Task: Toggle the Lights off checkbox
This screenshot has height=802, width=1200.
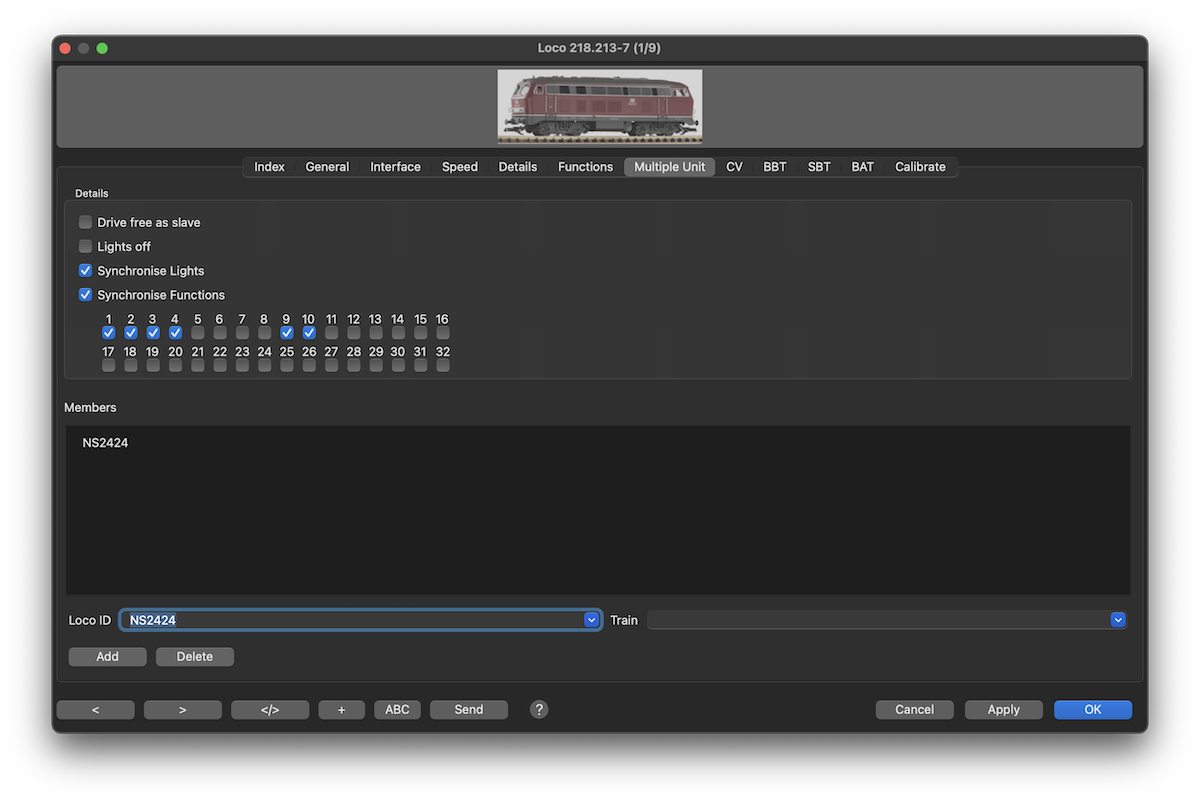Action: coord(86,246)
